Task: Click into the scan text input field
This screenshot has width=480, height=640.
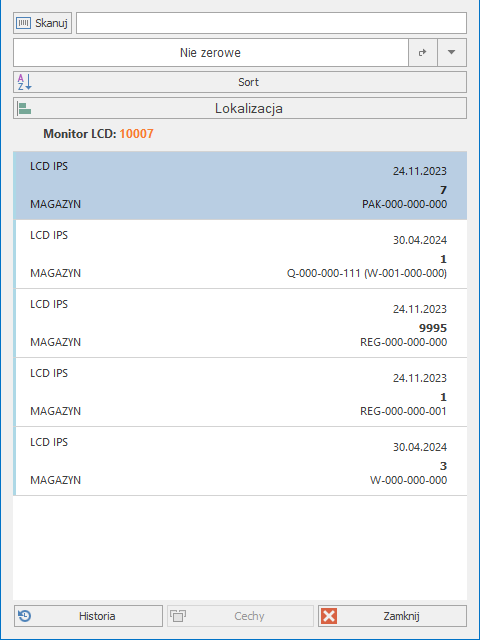Action: click(x=271, y=23)
